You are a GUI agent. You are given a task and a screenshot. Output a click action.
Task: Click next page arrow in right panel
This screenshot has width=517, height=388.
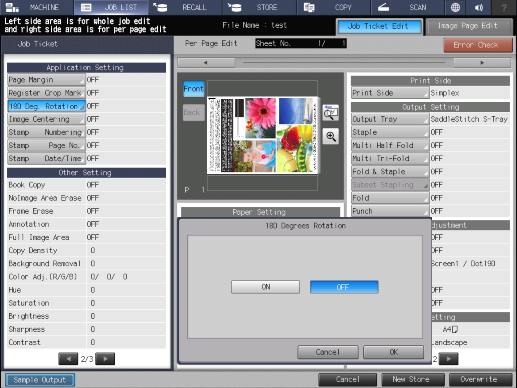448,359
